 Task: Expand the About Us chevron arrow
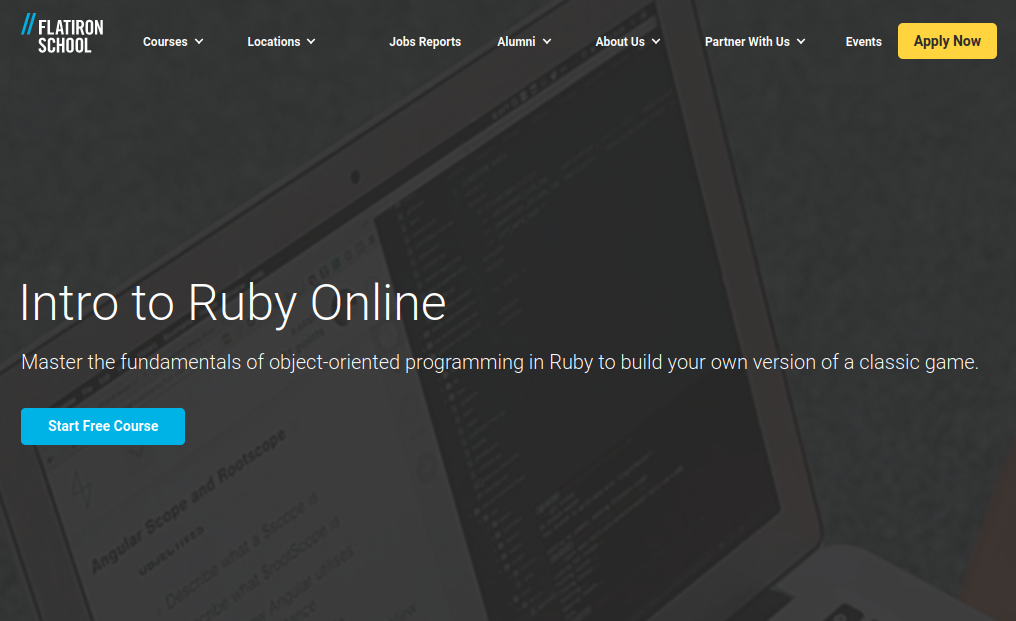pos(656,41)
